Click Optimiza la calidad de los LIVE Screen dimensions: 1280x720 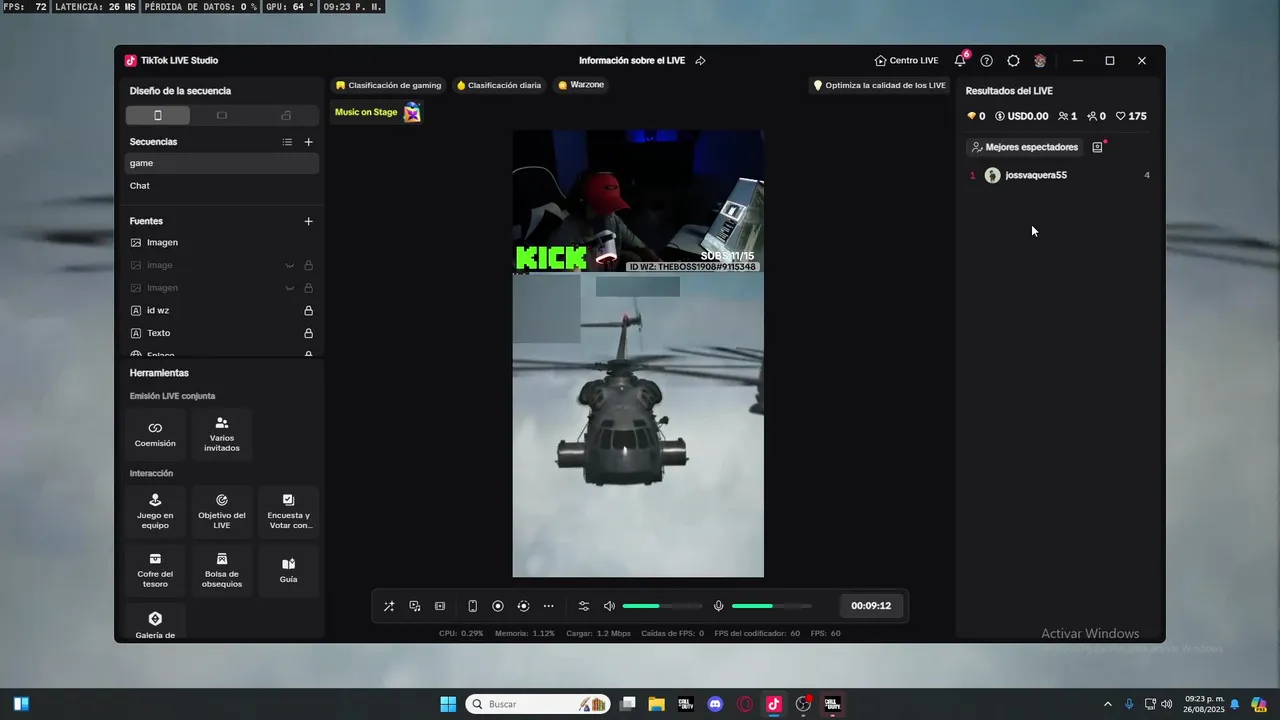pyautogui.click(x=879, y=85)
